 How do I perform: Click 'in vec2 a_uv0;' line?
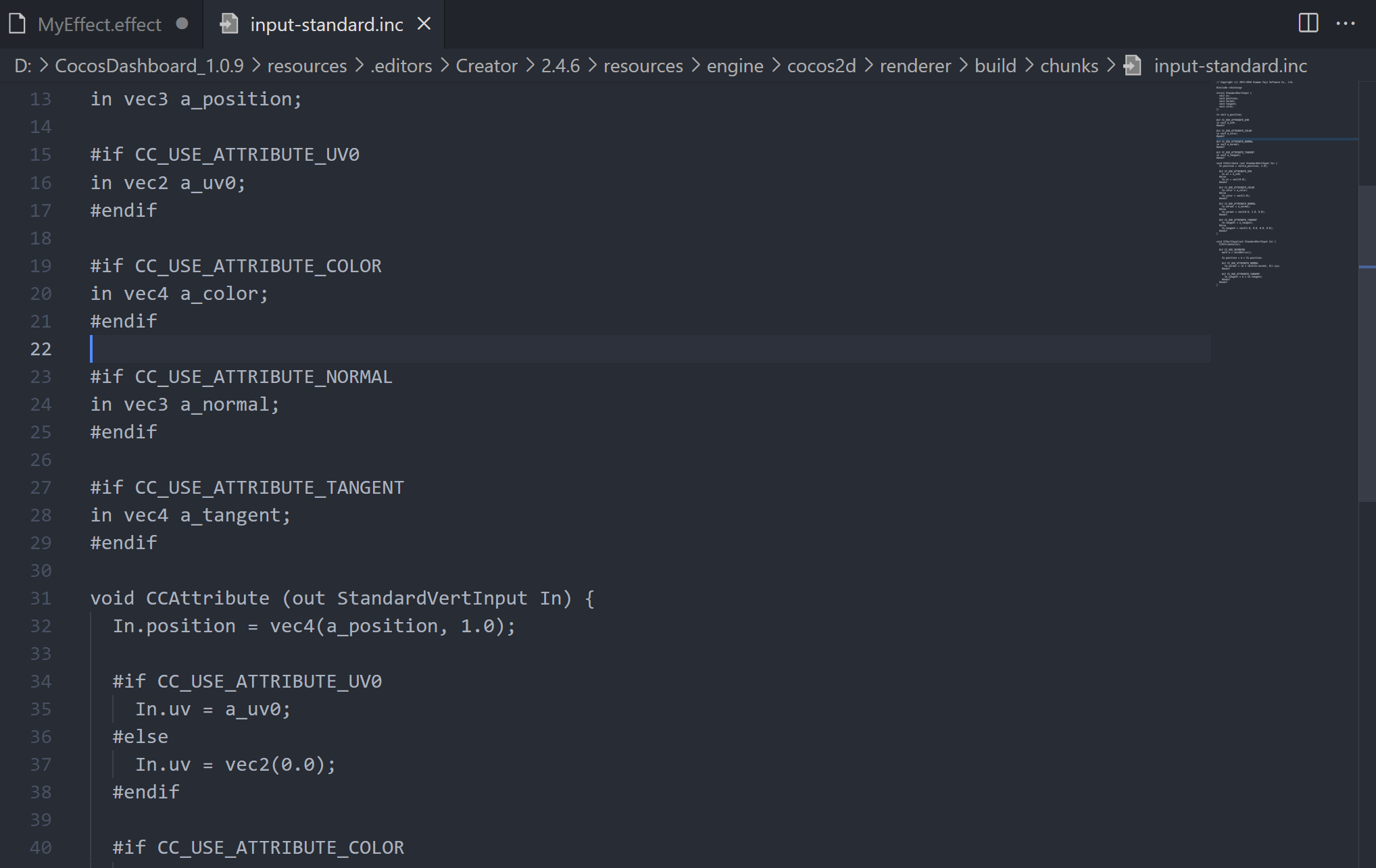(x=168, y=182)
